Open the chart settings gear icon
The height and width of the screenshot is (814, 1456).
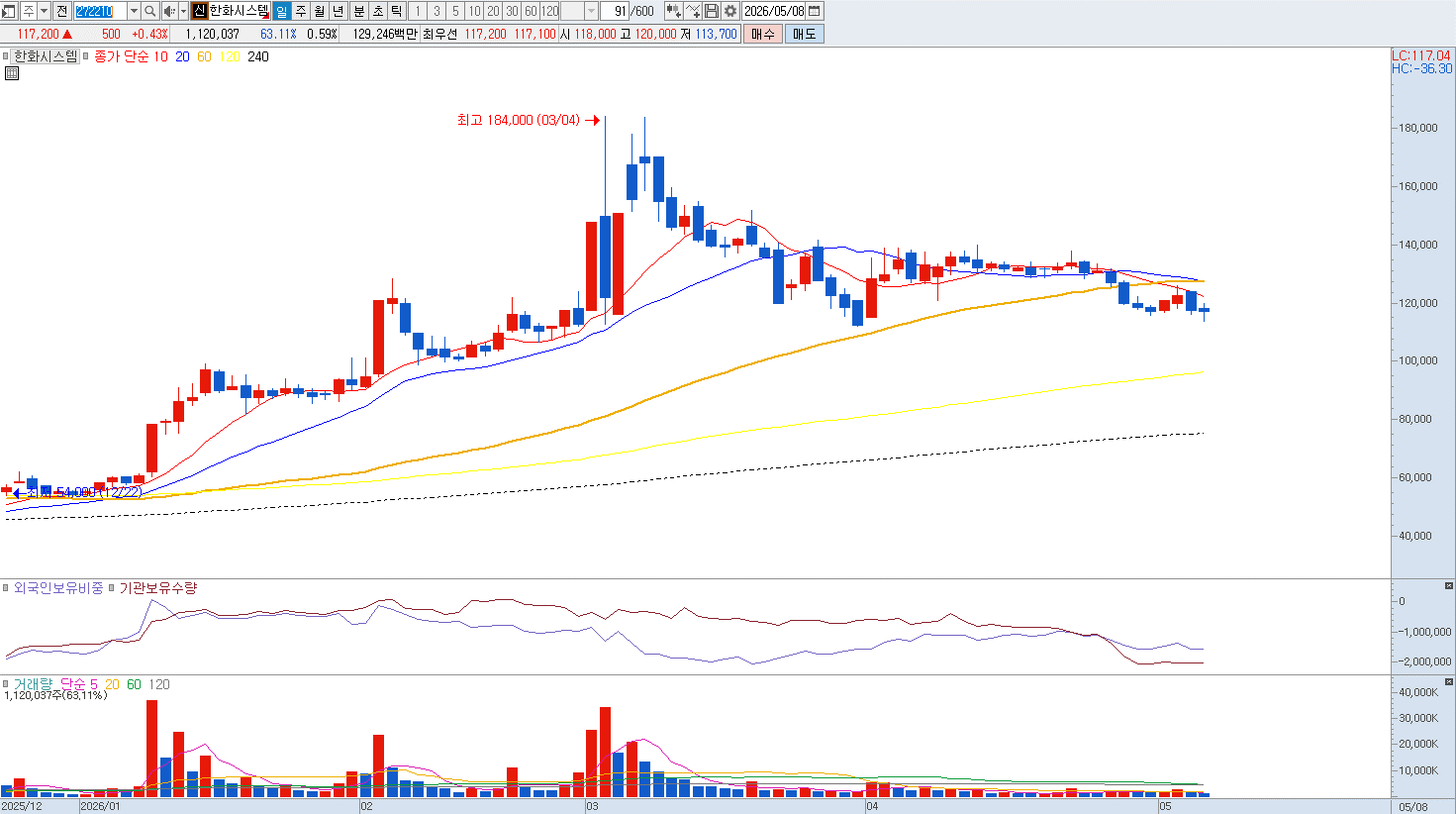coord(730,11)
